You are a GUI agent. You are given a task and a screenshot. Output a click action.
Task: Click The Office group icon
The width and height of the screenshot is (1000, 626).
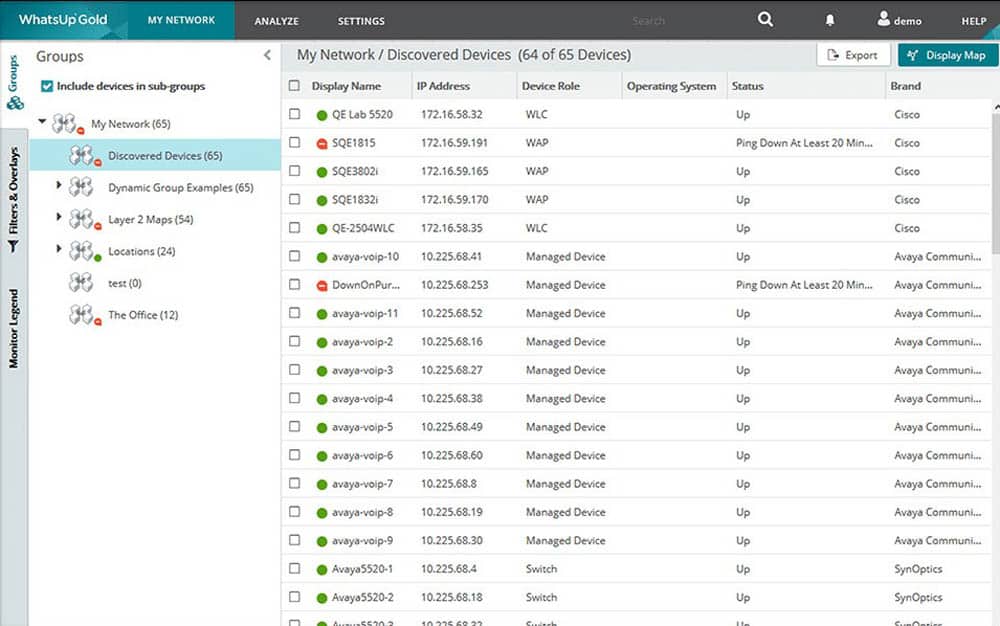click(x=84, y=315)
